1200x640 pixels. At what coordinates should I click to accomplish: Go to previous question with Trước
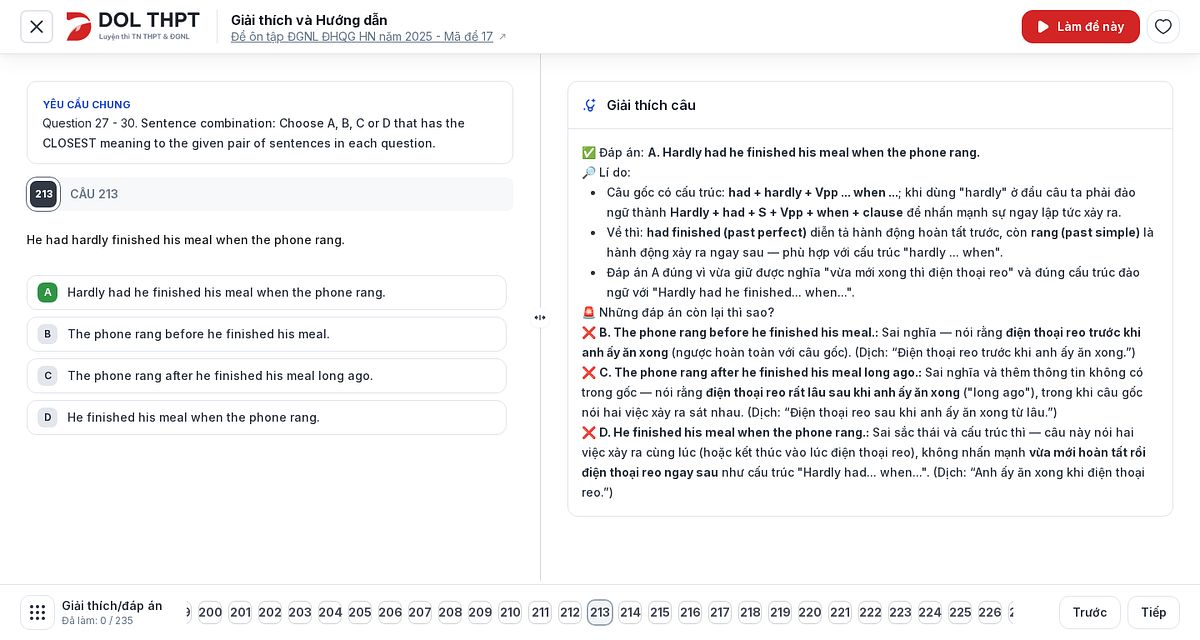click(1090, 612)
